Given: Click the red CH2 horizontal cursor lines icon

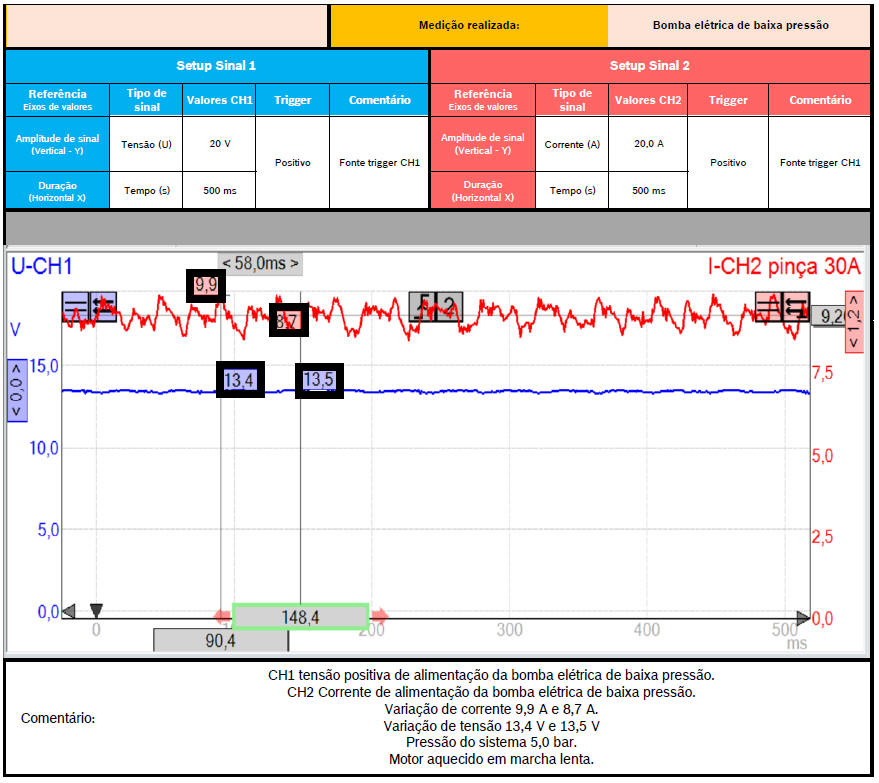Looking at the screenshot, I should tap(769, 306).
